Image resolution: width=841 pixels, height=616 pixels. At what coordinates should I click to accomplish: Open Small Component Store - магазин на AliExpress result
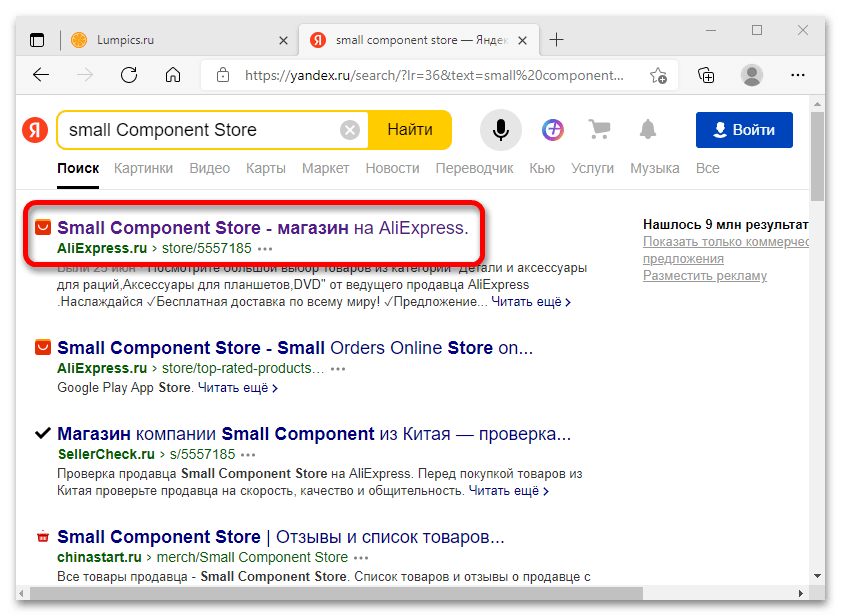click(x=263, y=228)
